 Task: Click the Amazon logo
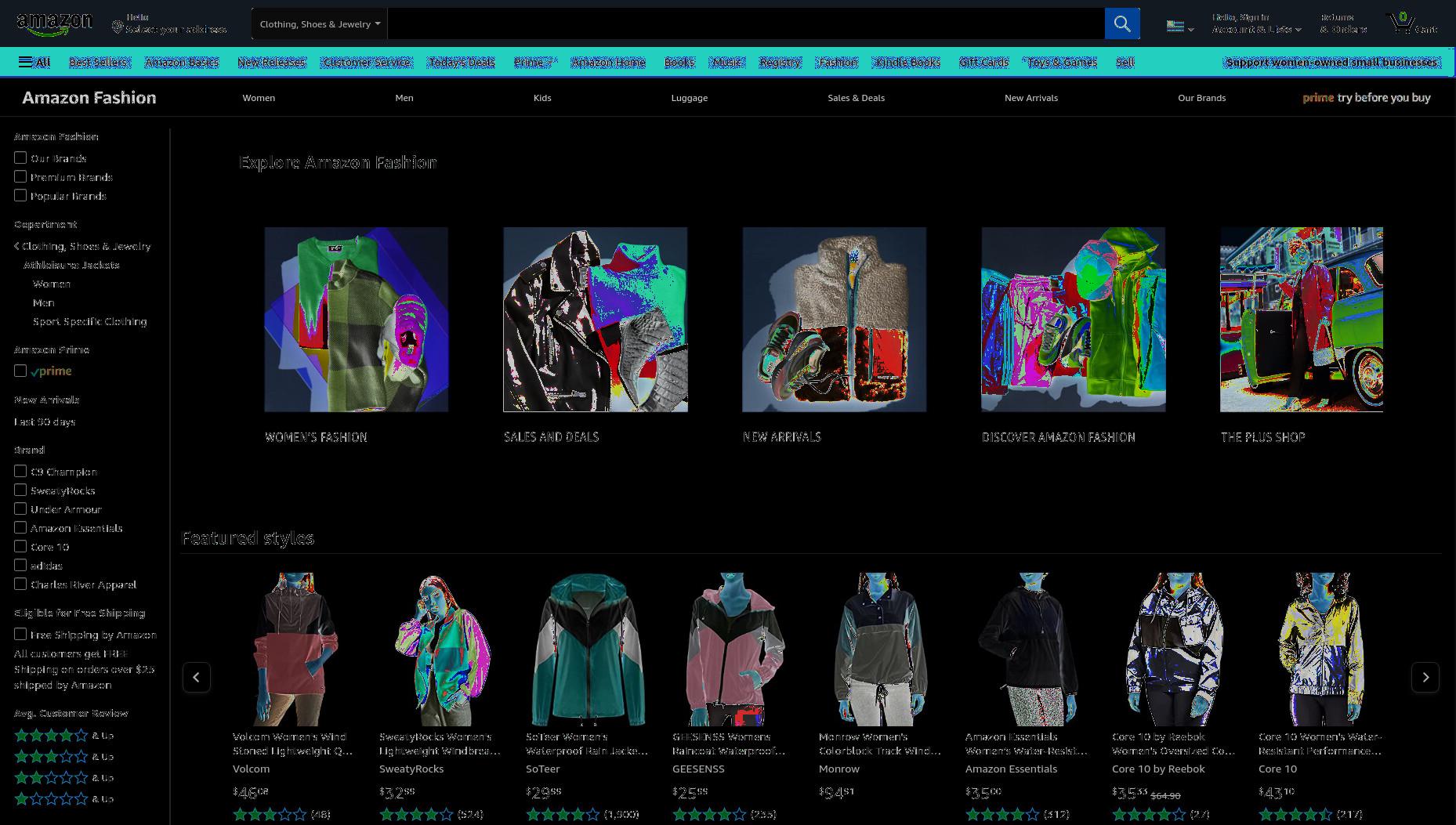tap(54, 24)
